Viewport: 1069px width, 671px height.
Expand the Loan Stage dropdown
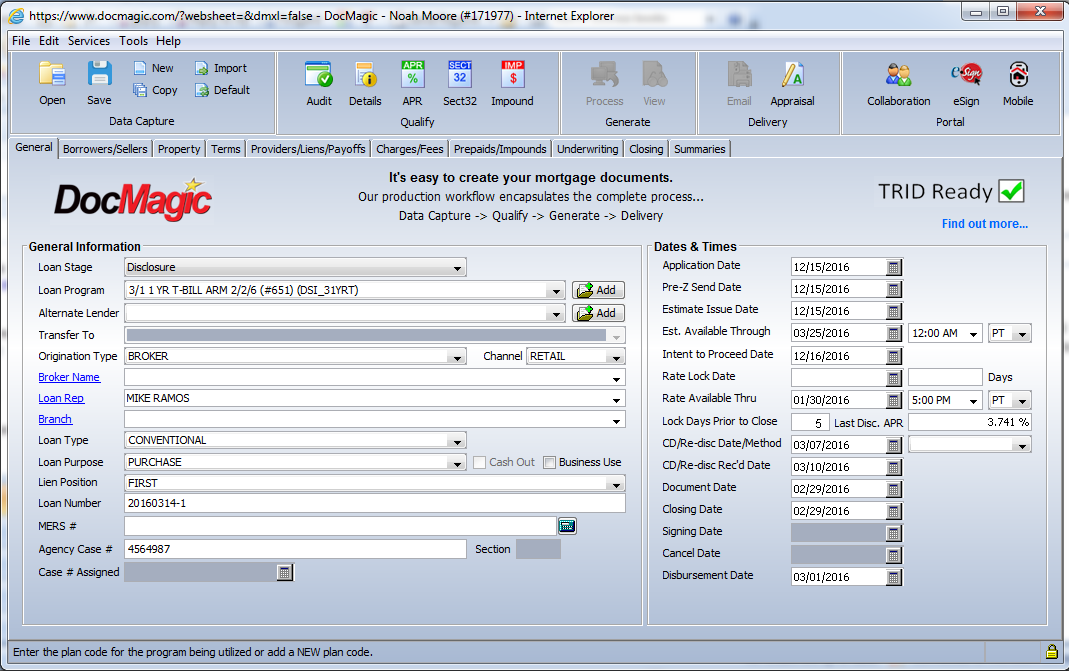click(457, 268)
